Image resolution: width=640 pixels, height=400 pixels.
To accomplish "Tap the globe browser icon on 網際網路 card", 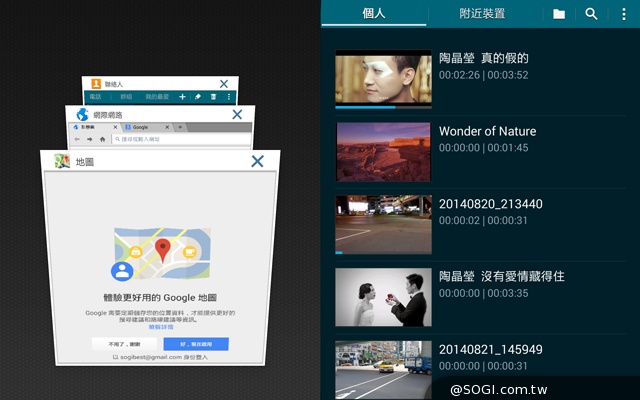I will click(x=82, y=115).
